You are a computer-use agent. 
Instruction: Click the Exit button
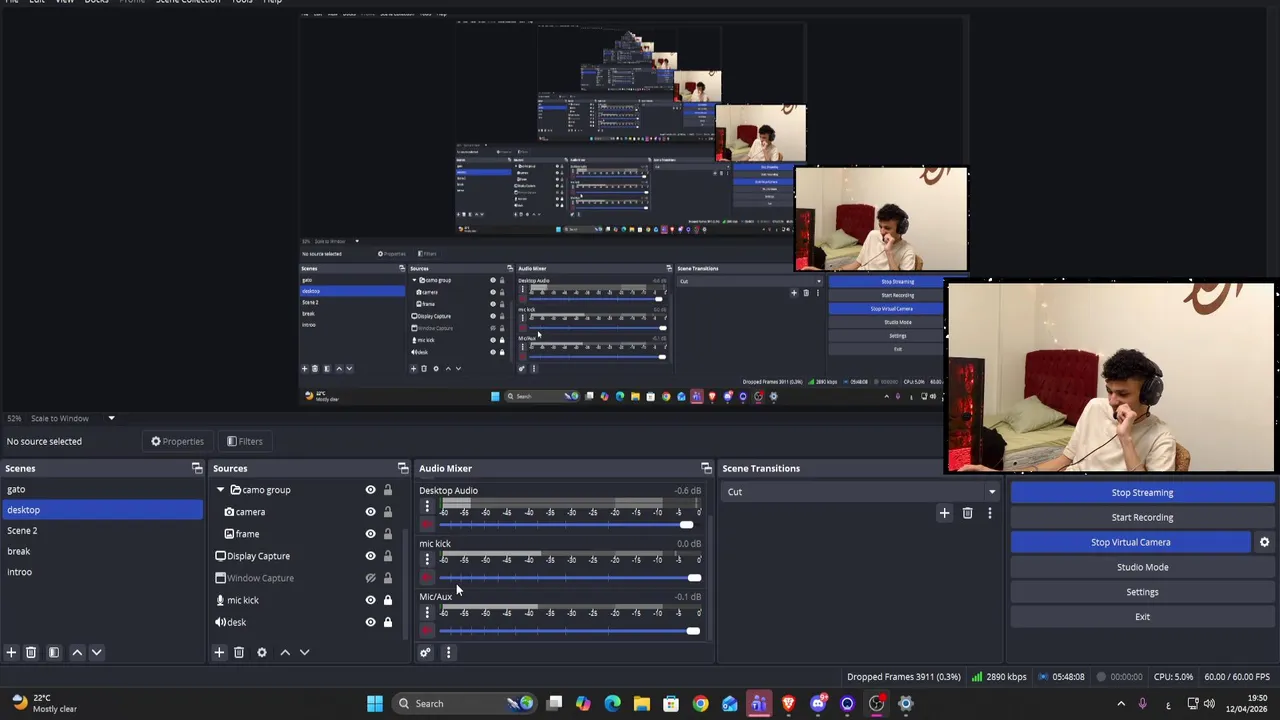(1142, 617)
